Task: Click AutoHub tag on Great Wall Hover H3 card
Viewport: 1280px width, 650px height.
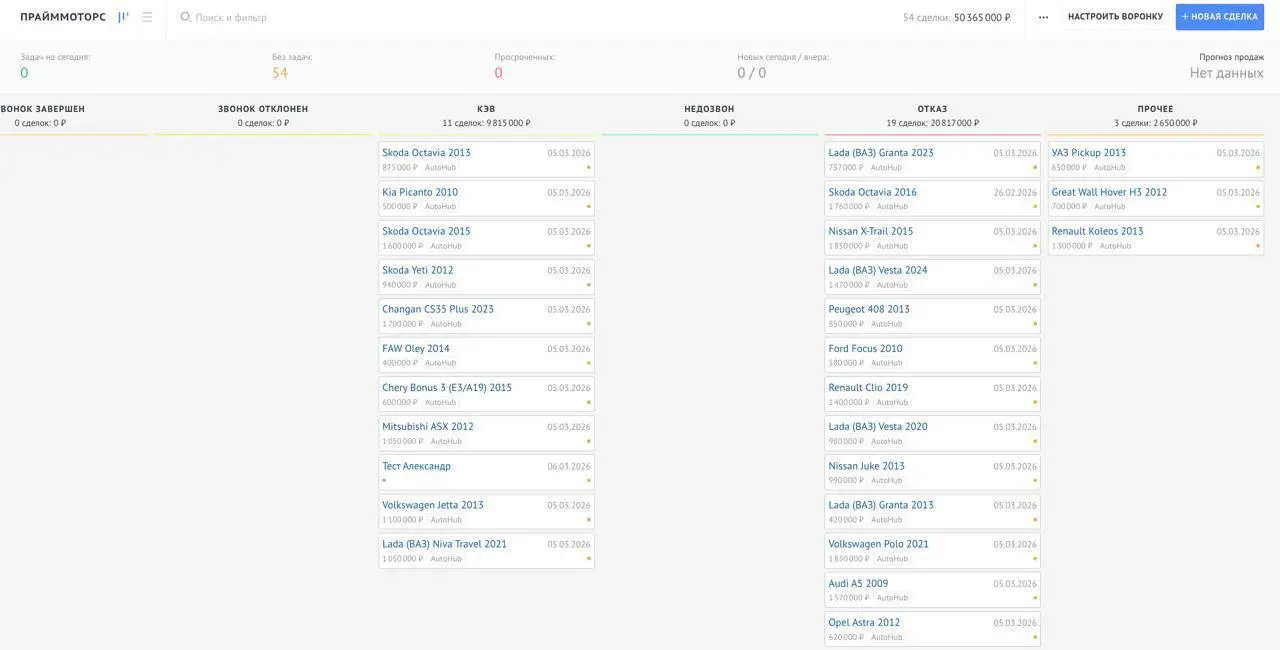Action: tap(1109, 206)
